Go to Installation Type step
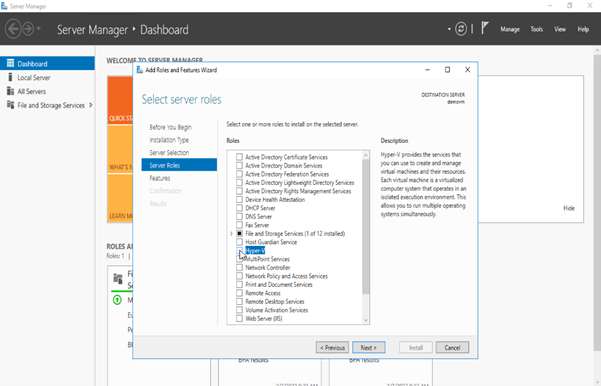This screenshot has height=386, width=601. tap(169, 140)
